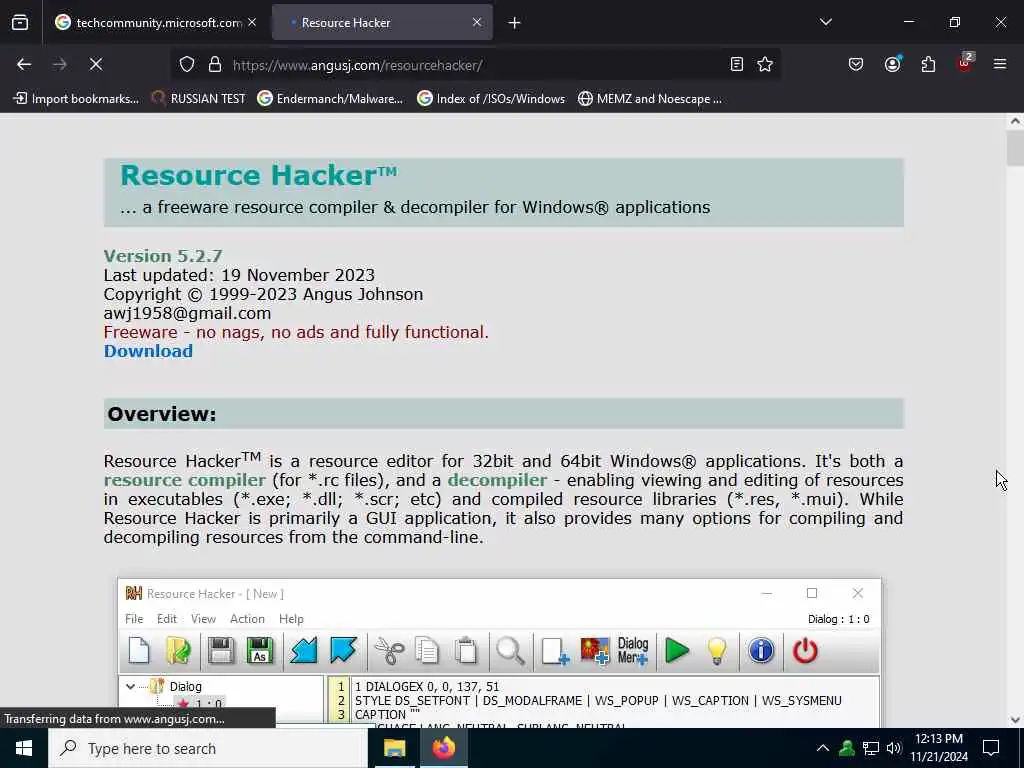Click the padlock site security icon
This screenshot has height=768, width=1024.
point(214,65)
